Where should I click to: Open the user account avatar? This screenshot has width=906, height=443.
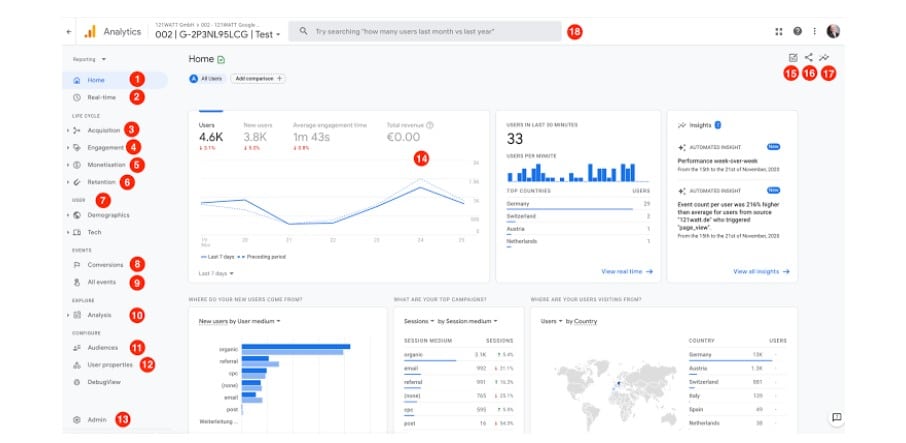pos(833,31)
